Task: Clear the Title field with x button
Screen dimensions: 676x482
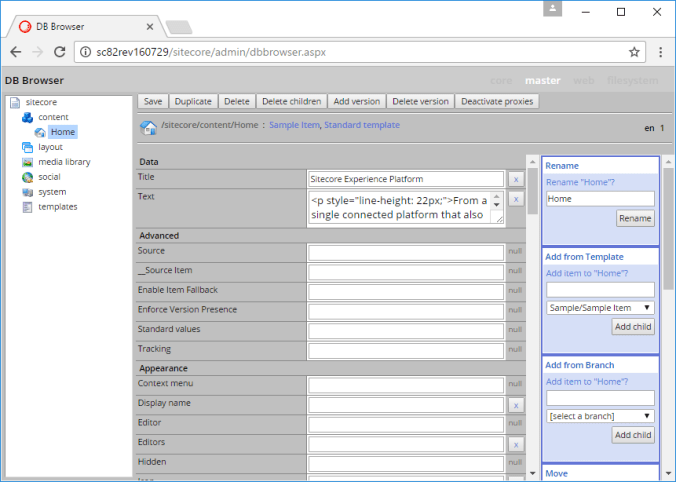Action: (x=516, y=179)
